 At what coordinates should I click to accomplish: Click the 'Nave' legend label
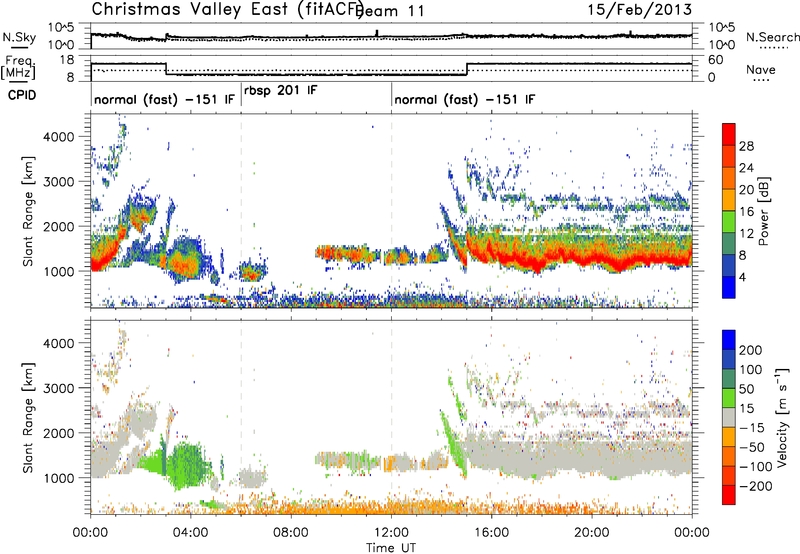(761, 69)
